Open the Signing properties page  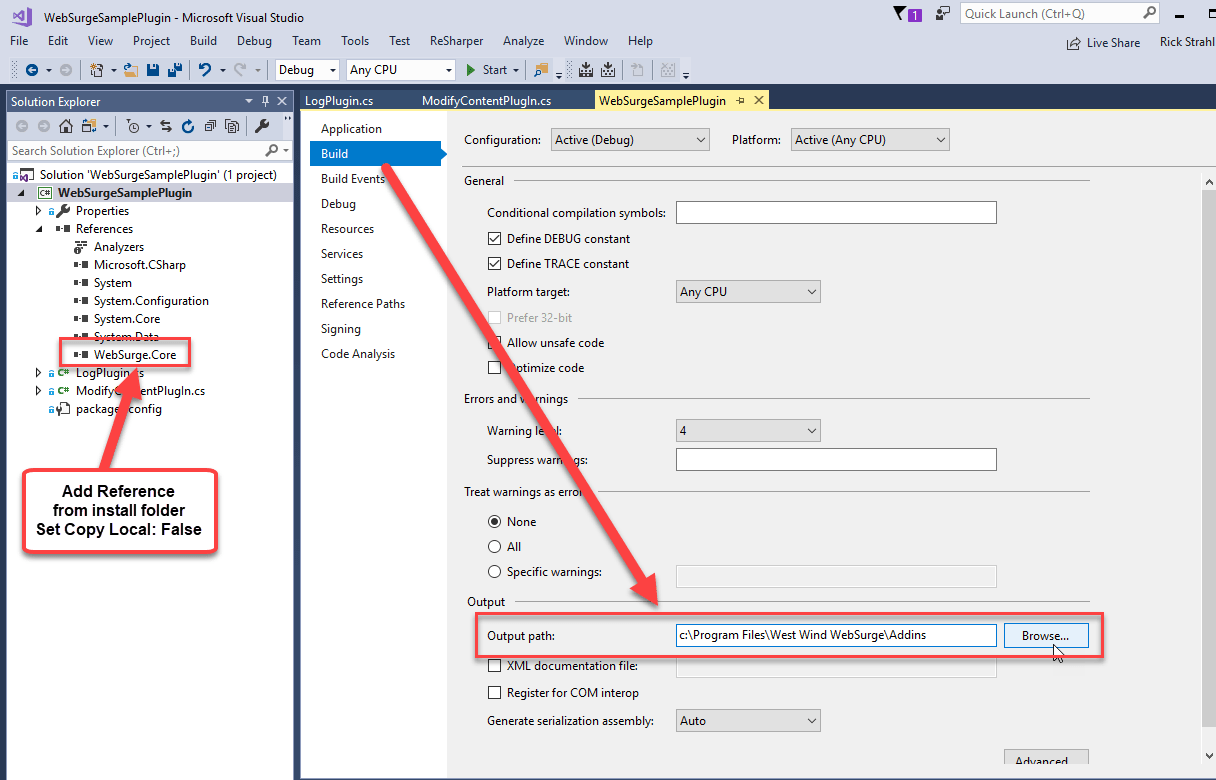coord(341,329)
